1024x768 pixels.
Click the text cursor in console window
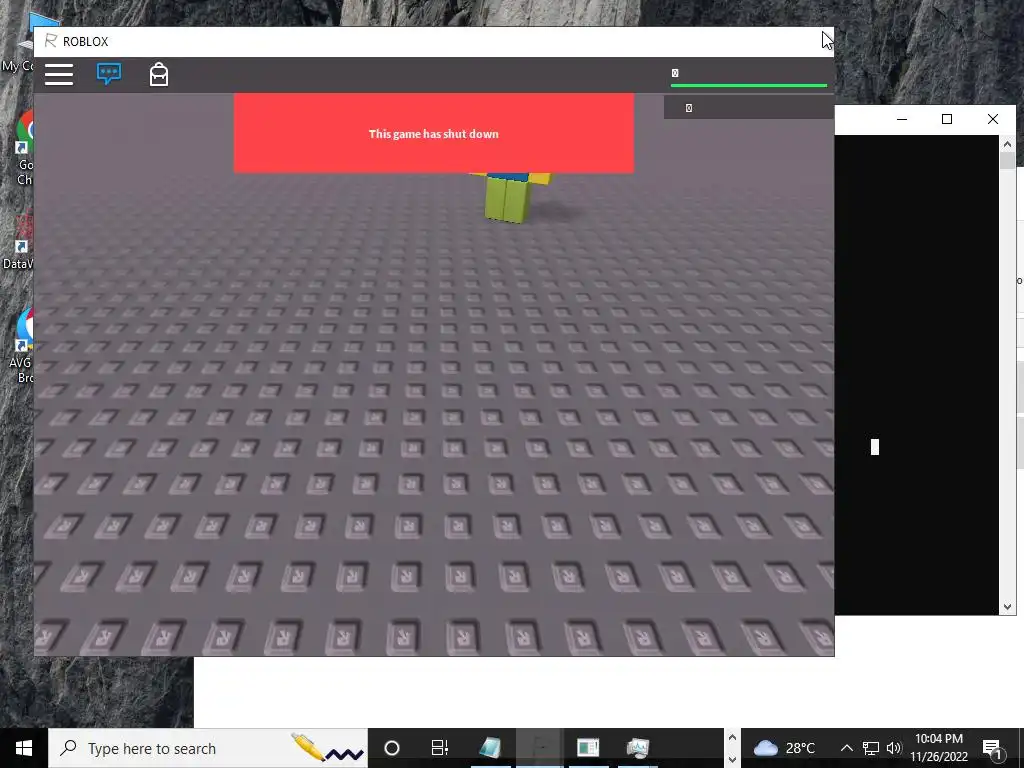pyautogui.click(x=875, y=447)
